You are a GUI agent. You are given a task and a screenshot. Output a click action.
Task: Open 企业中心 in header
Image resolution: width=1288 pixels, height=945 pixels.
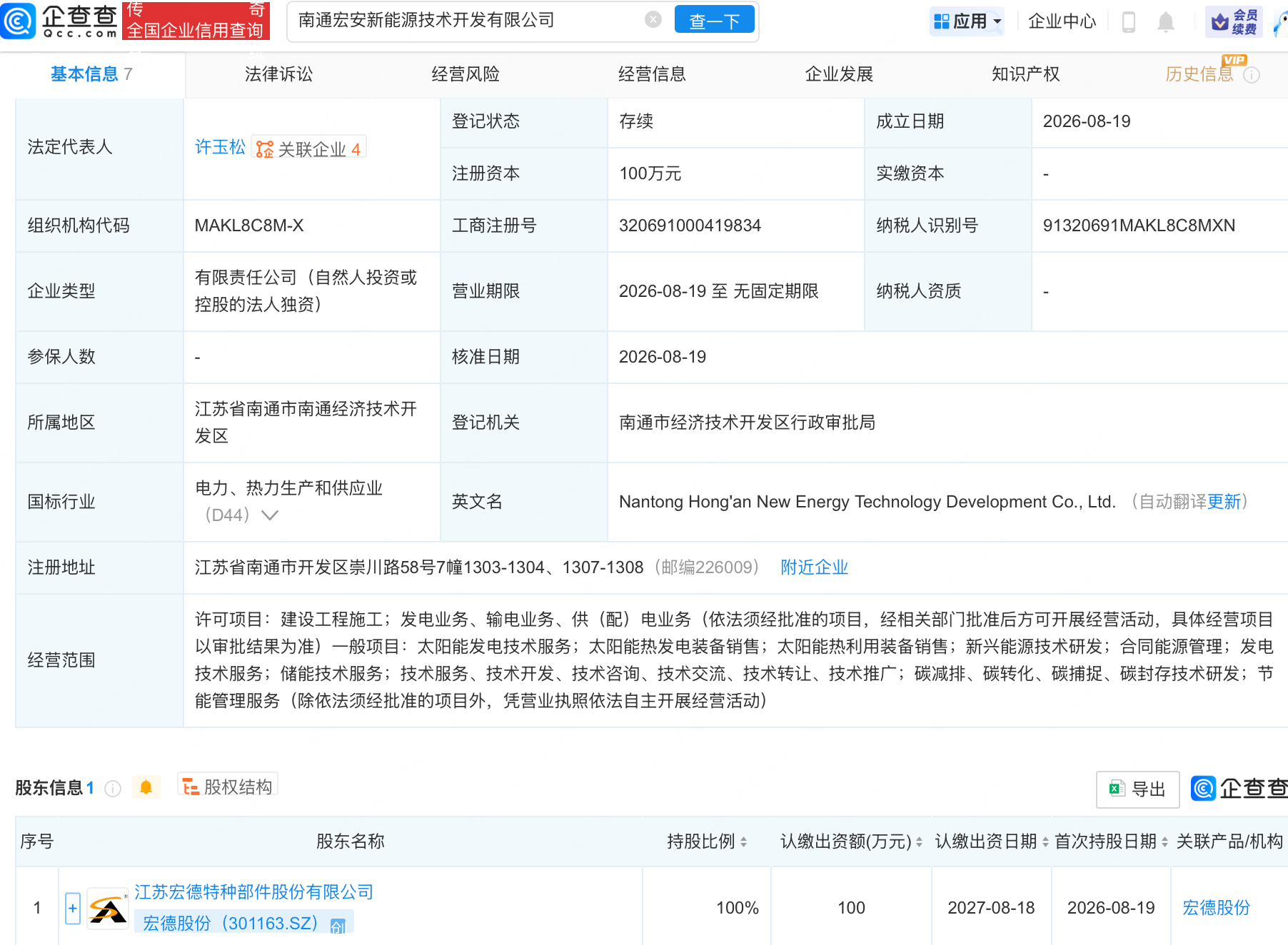point(1062,21)
